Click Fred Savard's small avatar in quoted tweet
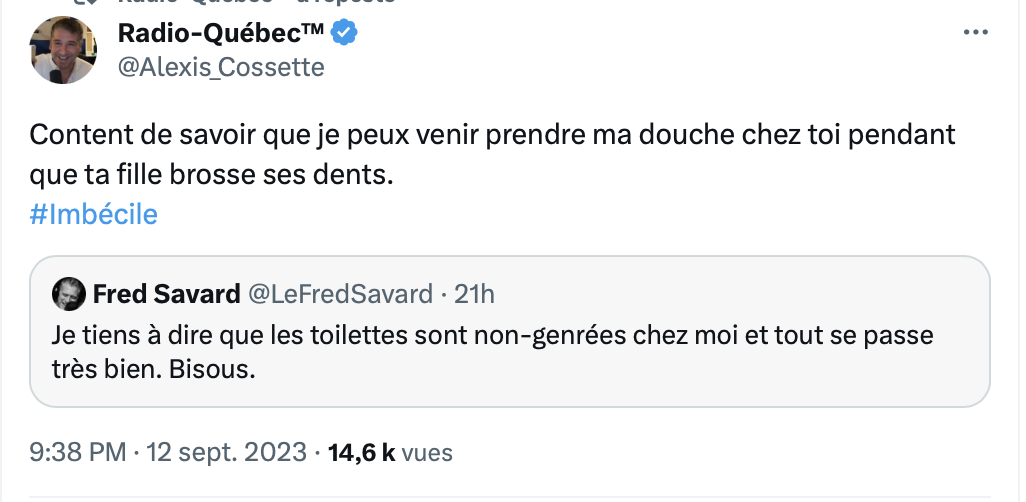The height and width of the screenshot is (502, 1026). (x=68, y=294)
